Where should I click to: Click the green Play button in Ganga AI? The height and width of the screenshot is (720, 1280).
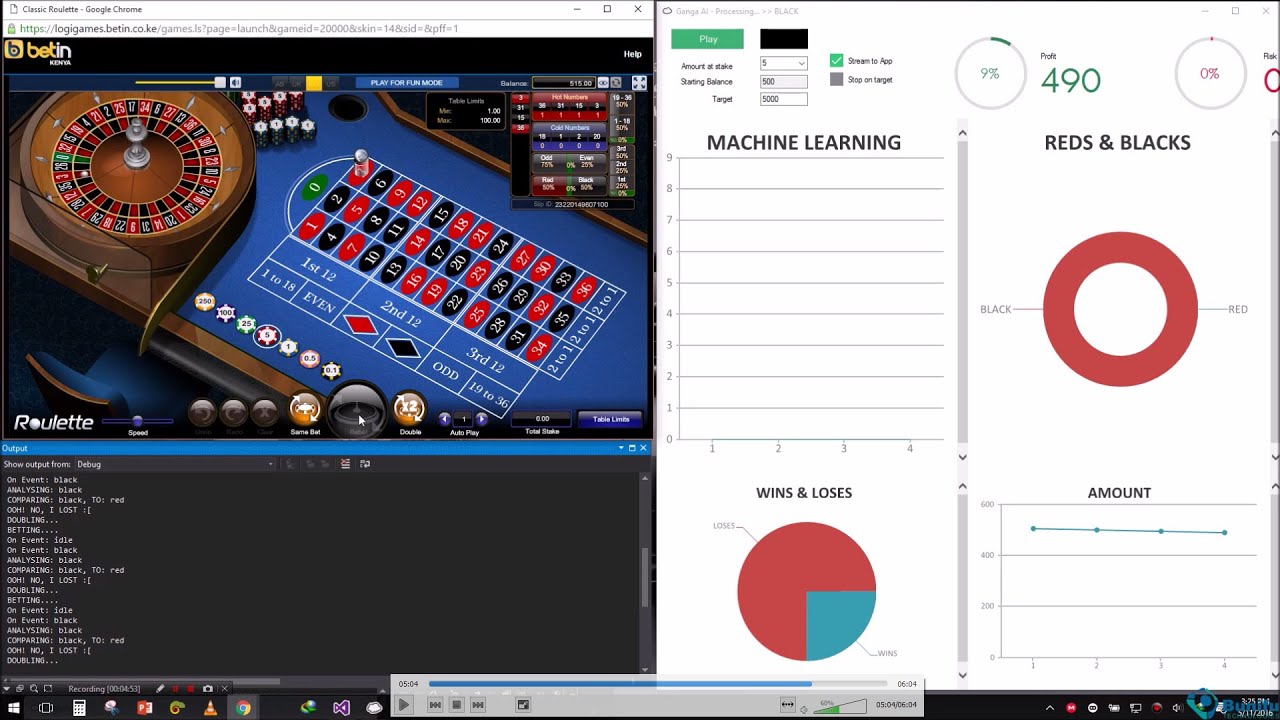click(708, 39)
